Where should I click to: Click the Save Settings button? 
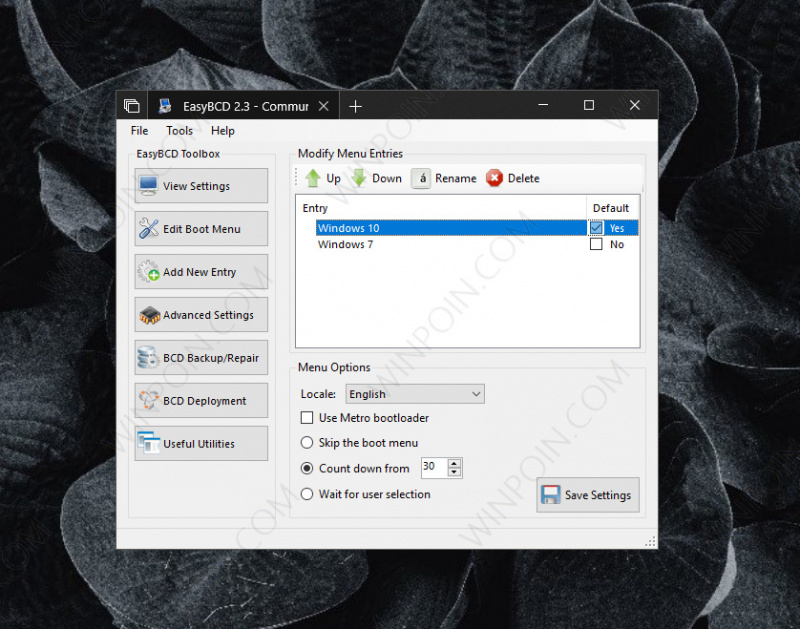point(587,494)
